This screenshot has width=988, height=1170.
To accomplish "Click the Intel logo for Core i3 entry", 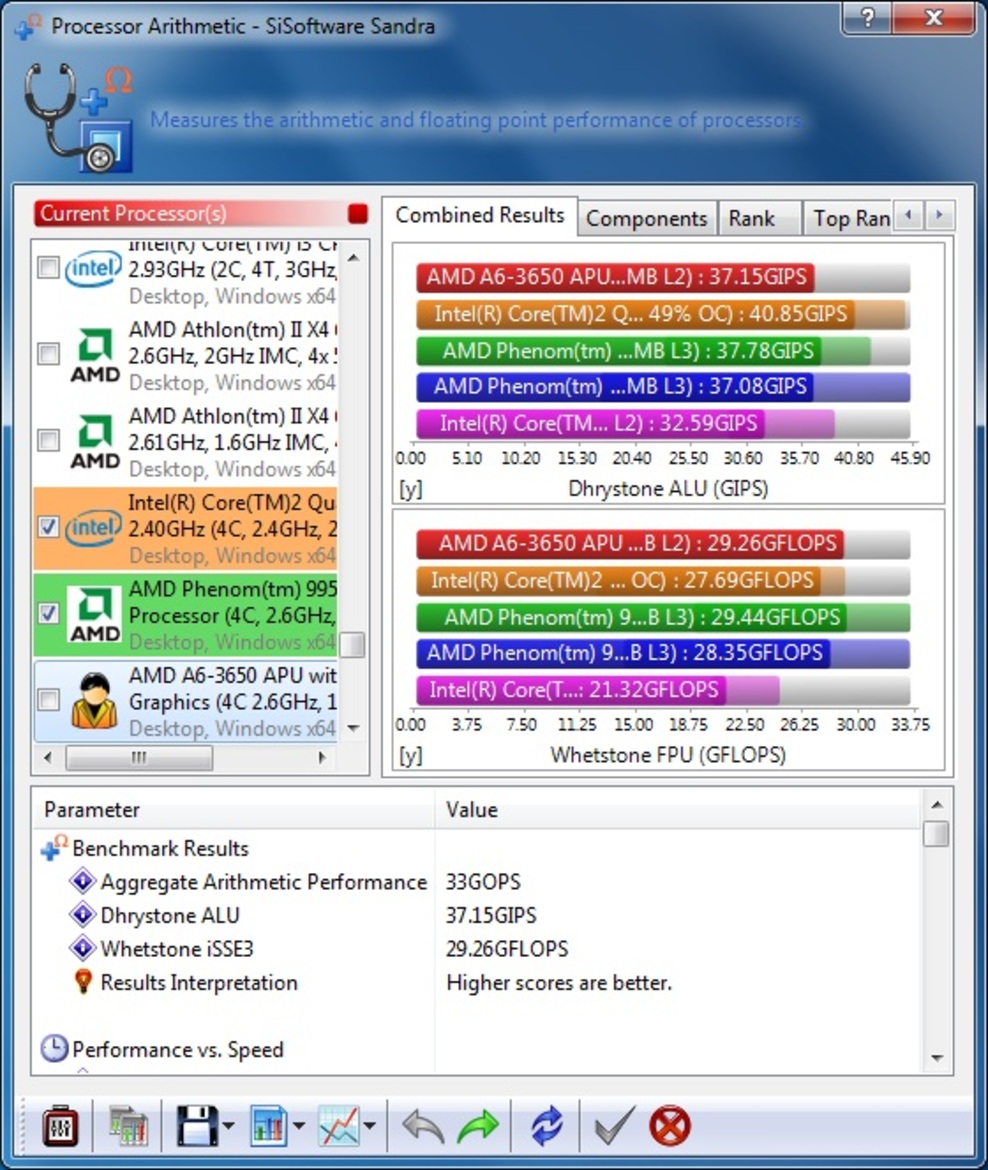I will [x=93, y=269].
